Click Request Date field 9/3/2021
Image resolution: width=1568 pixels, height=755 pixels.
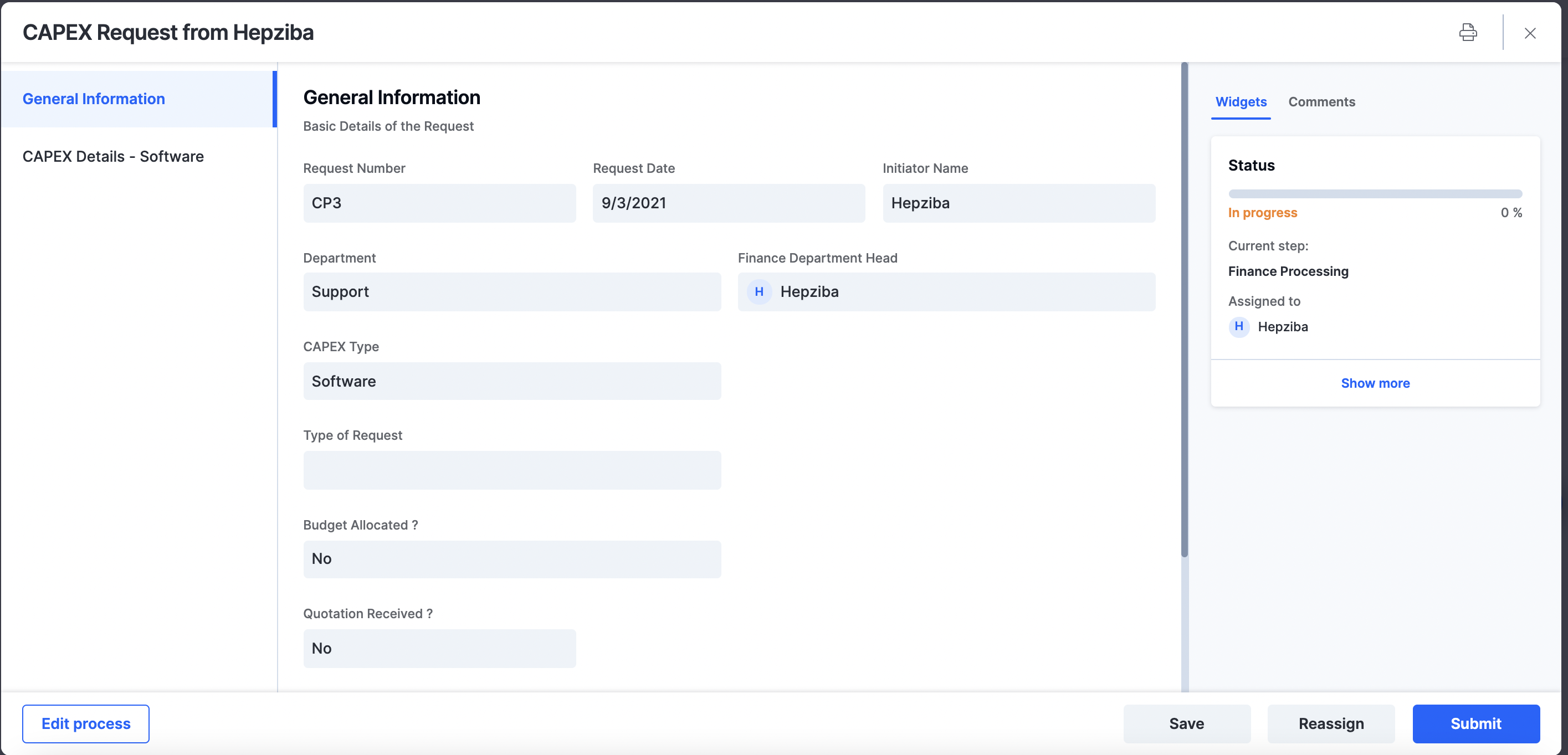[729, 203]
